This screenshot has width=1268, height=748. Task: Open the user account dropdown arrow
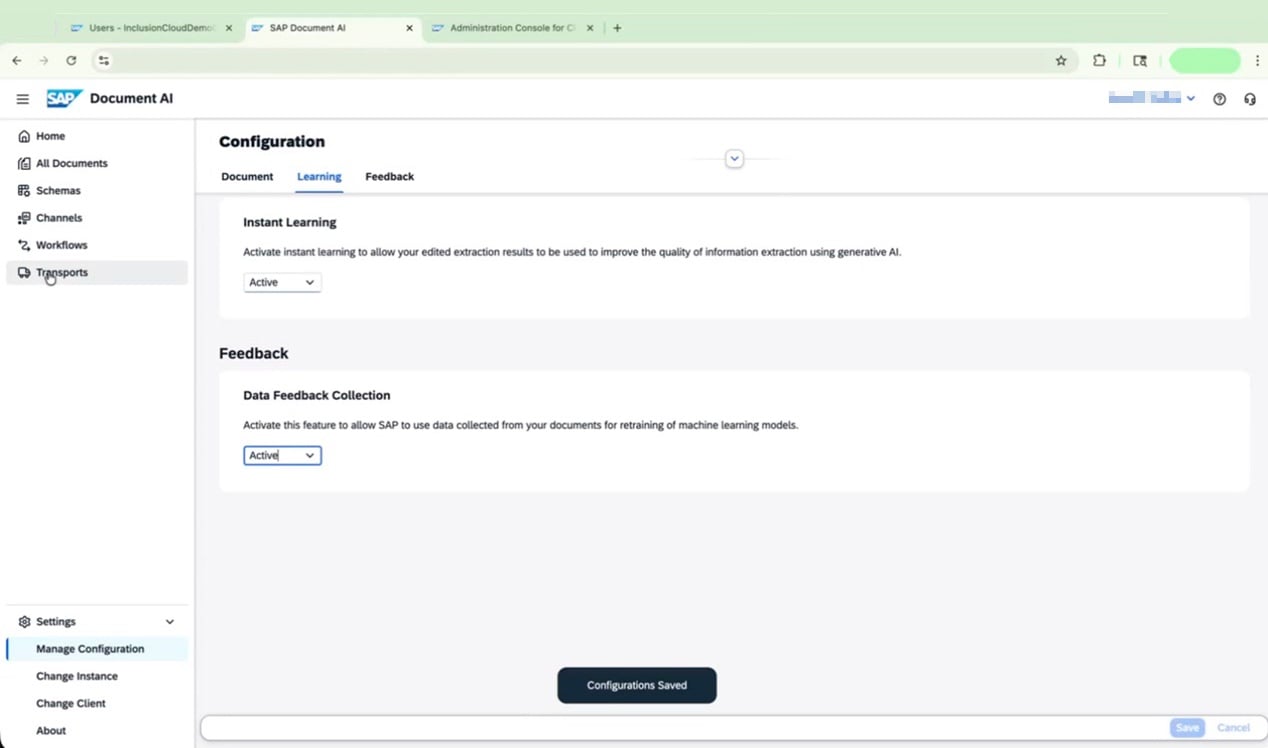pyautogui.click(x=1191, y=98)
